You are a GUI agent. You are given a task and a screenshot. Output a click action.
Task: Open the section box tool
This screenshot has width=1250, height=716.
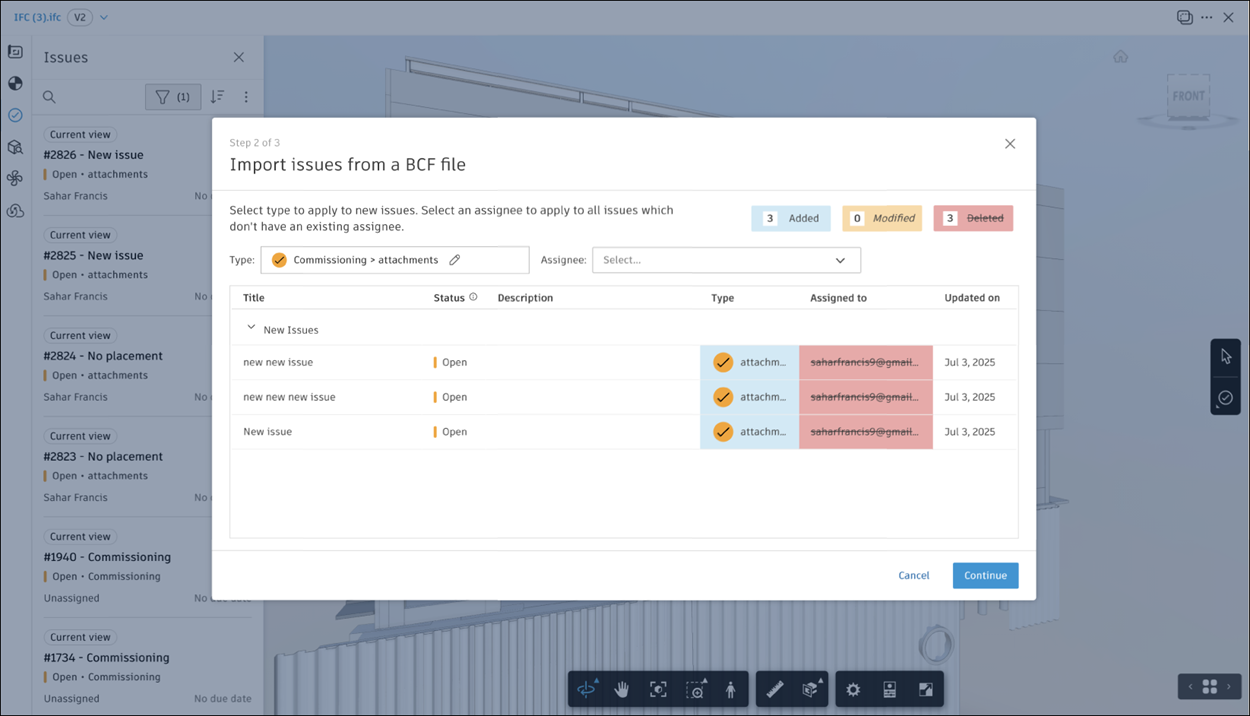pos(811,689)
